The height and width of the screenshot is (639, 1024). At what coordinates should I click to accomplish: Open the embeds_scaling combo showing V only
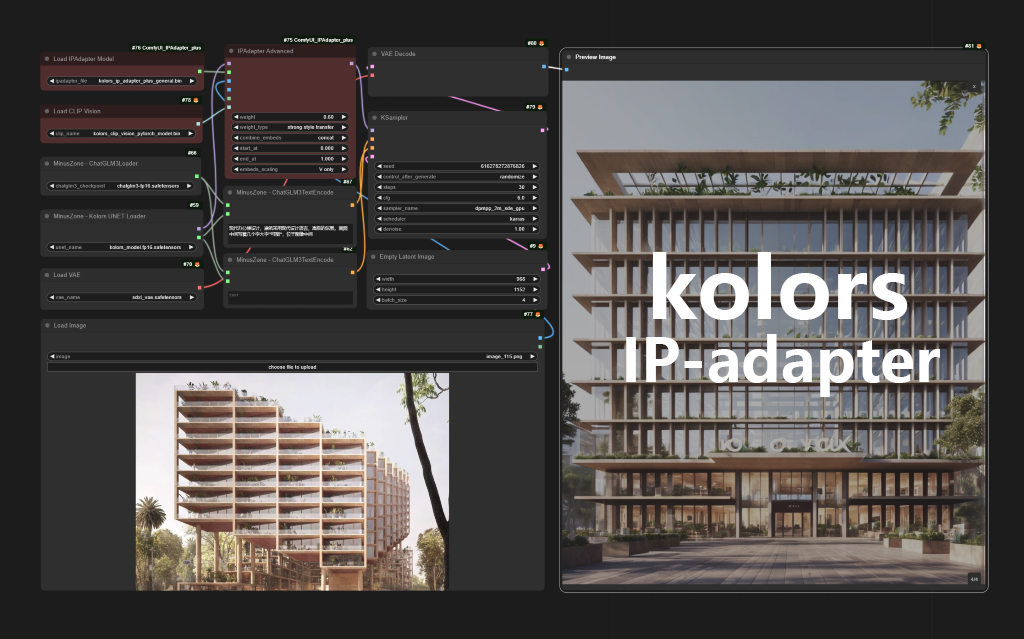click(291, 169)
